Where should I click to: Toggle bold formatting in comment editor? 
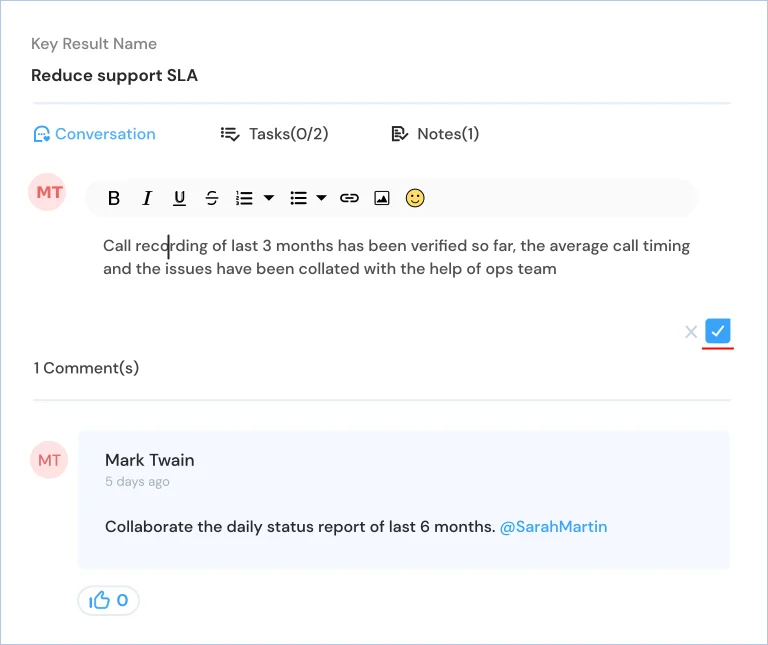[x=114, y=198]
